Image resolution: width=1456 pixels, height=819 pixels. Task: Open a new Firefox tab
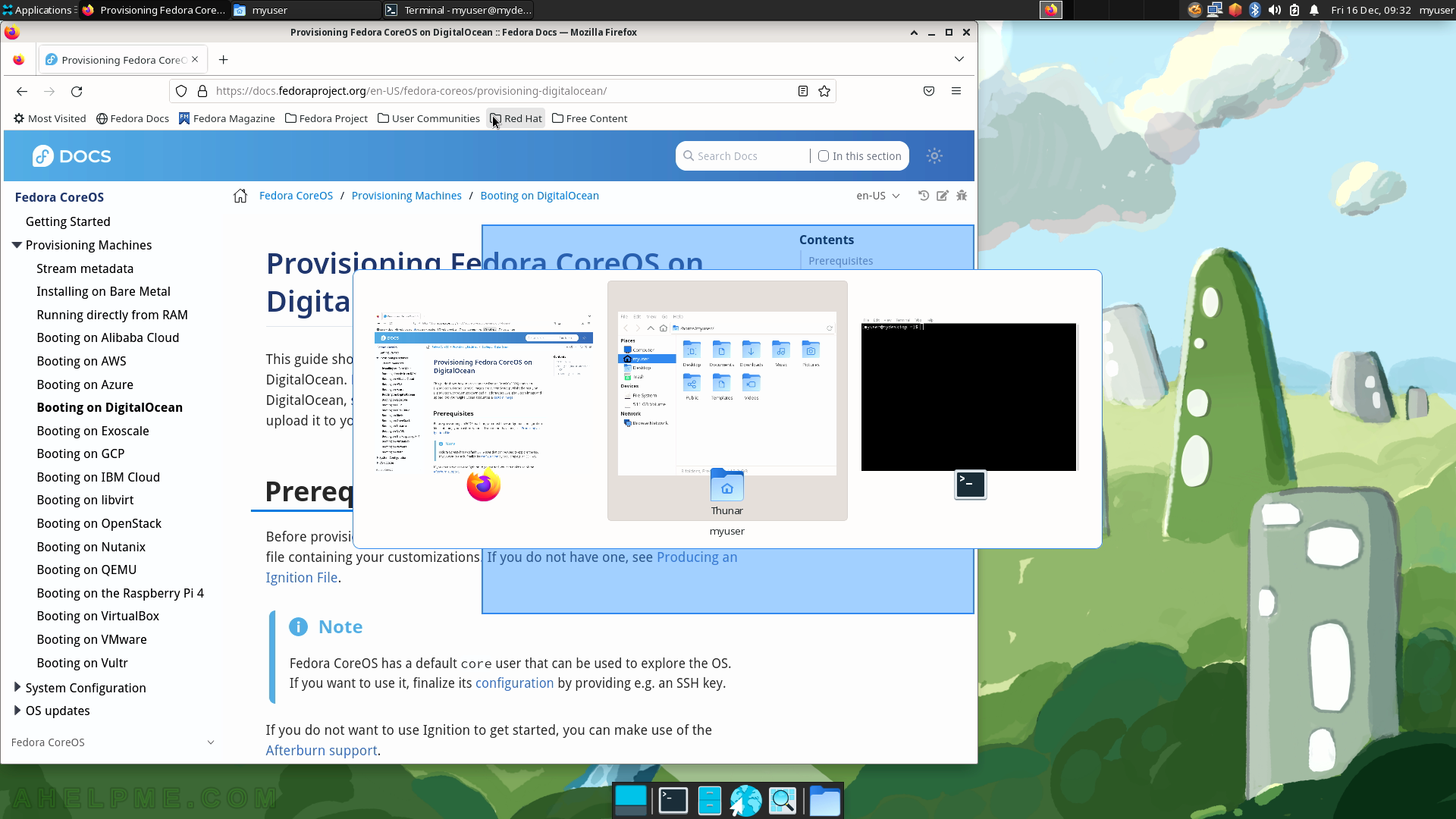pyautogui.click(x=223, y=60)
